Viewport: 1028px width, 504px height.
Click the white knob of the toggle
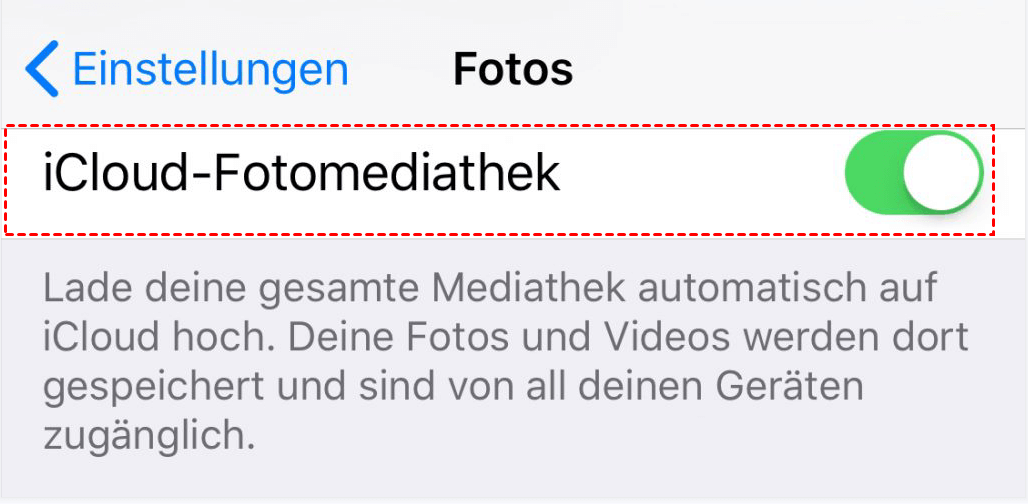[x=942, y=173]
